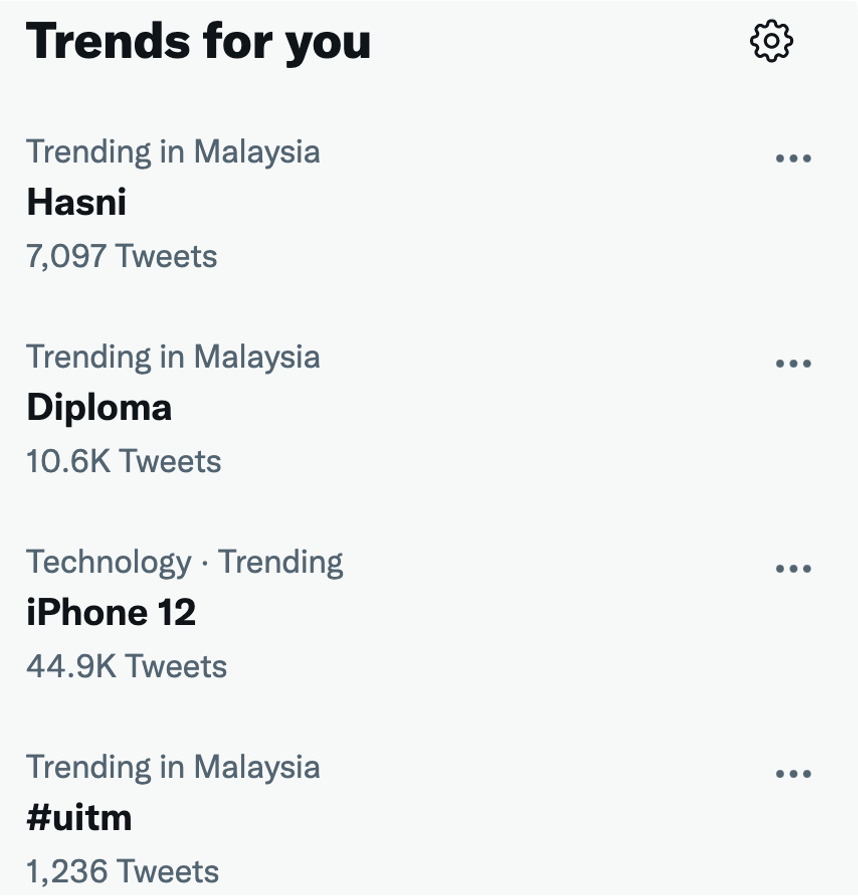Select the 10.6K Tweets count
The width and height of the screenshot is (858, 896).
pos(124,461)
